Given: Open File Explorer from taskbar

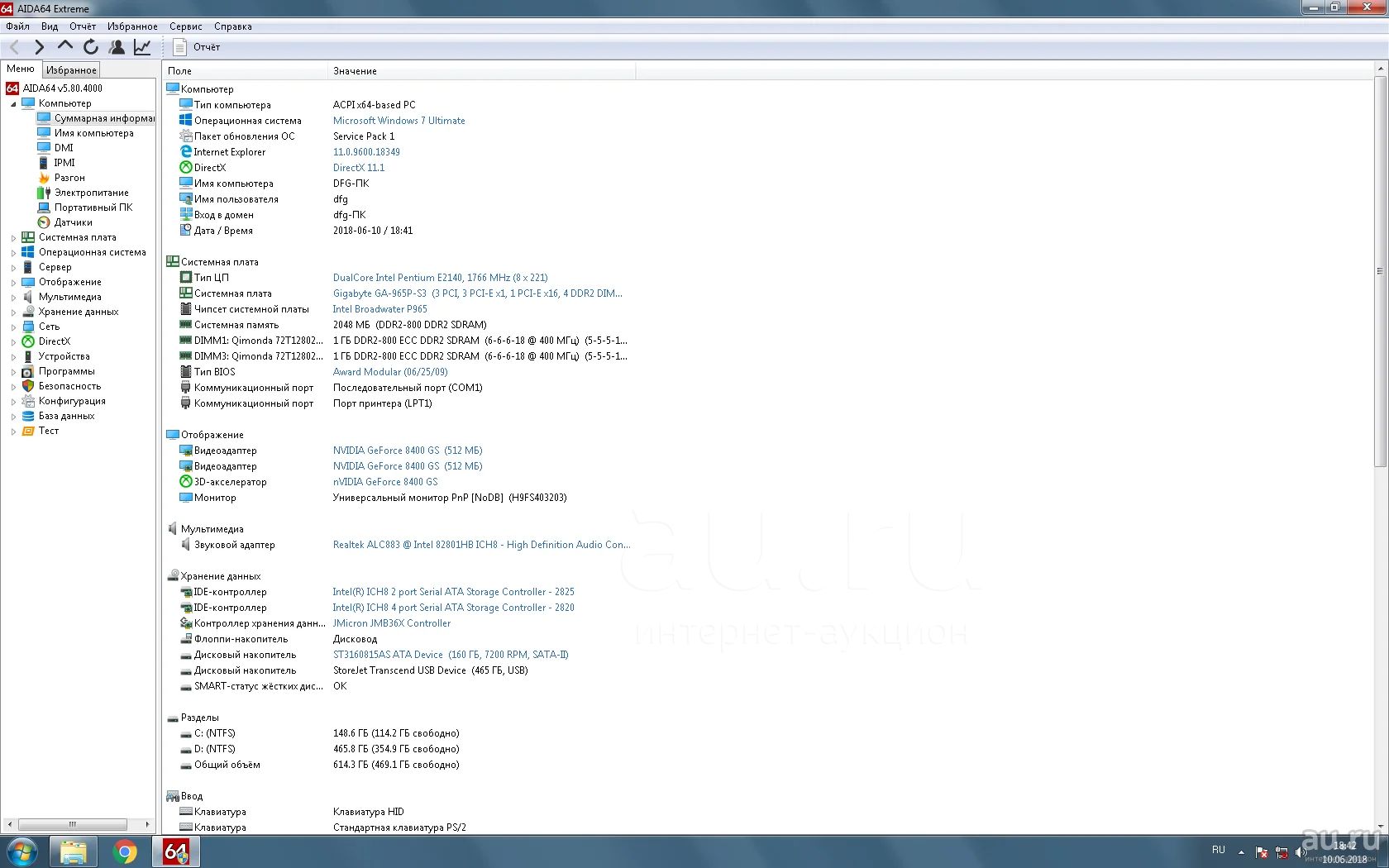Looking at the screenshot, I should tap(73, 851).
